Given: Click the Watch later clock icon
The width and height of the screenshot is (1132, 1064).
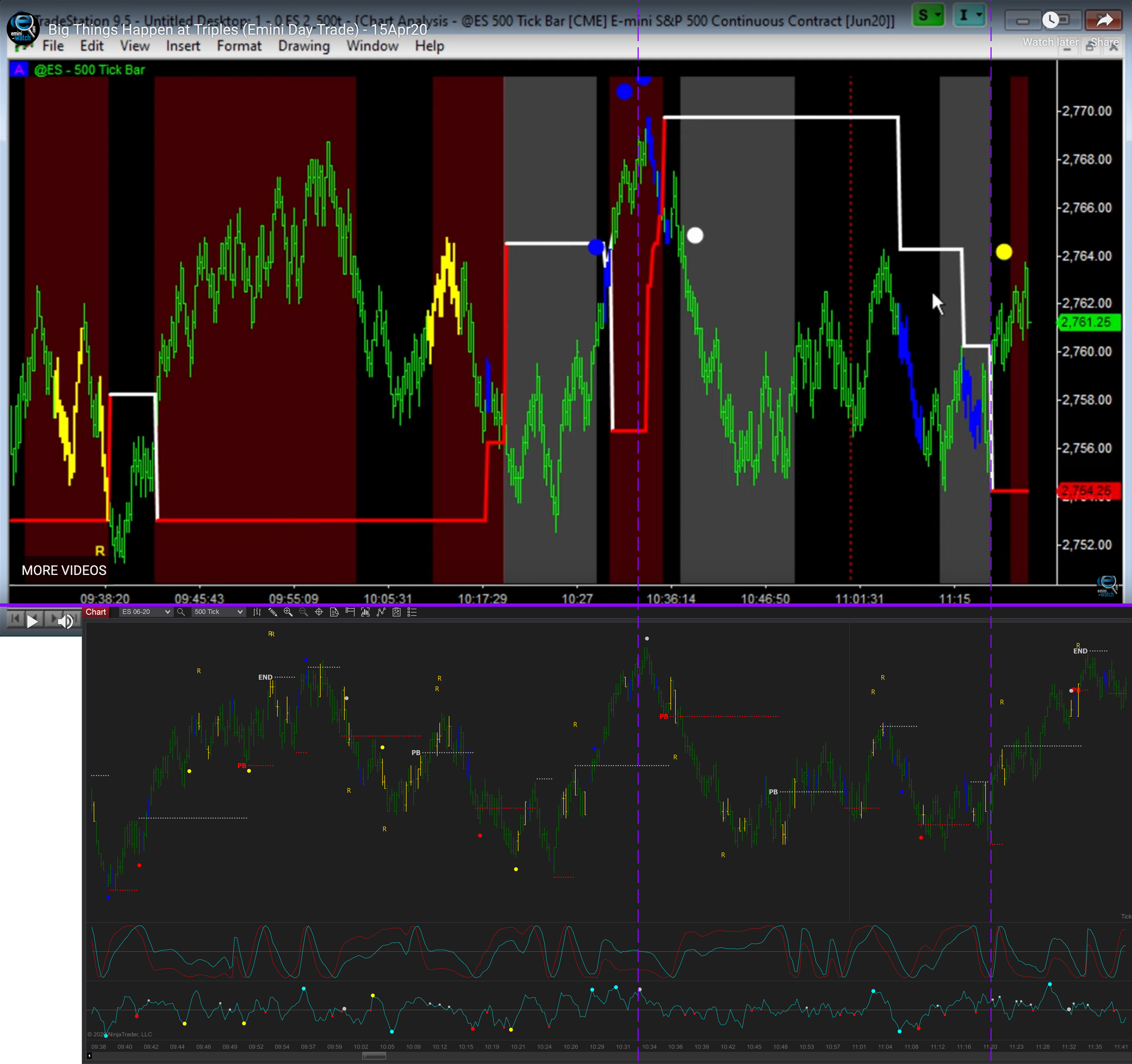Looking at the screenshot, I should (x=1050, y=20).
